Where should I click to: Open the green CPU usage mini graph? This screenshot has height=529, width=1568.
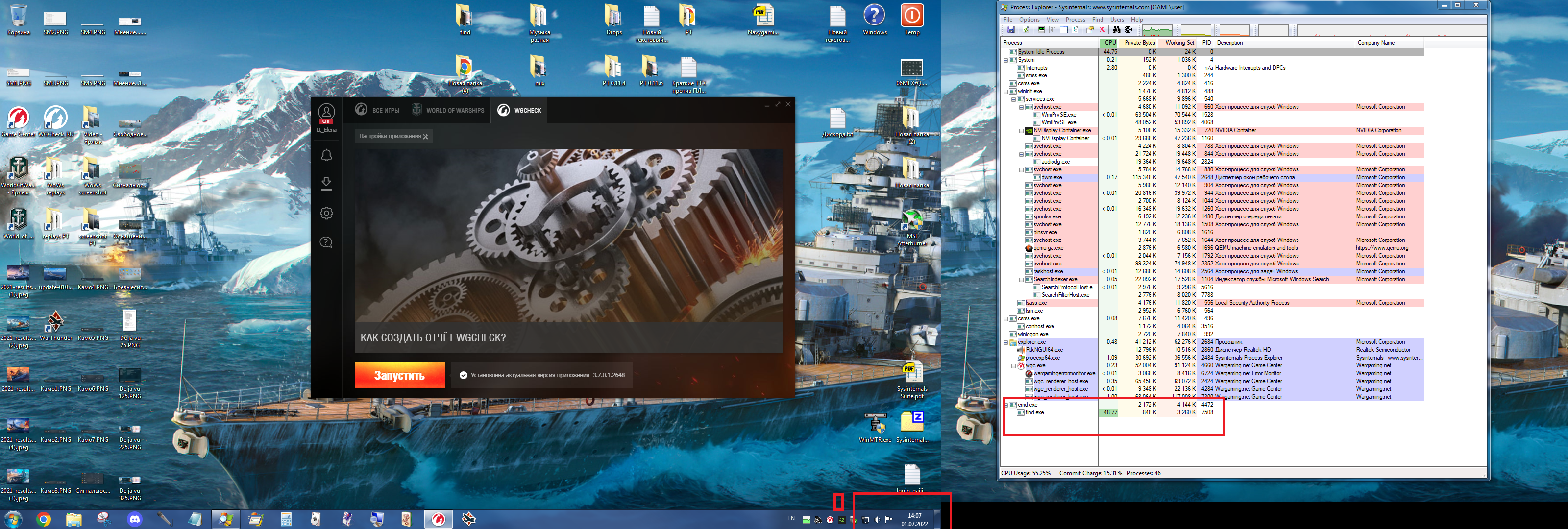click(x=1157, y=30)
